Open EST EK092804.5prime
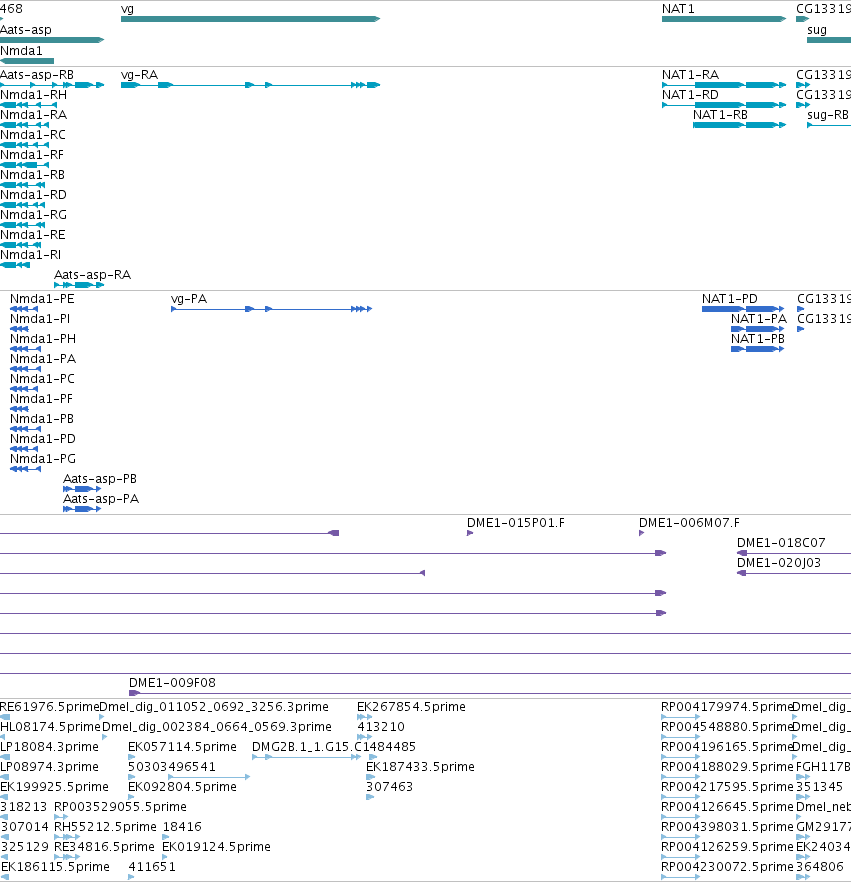The height and width of the screenshot is (882, 851). [x=182, y=787]
